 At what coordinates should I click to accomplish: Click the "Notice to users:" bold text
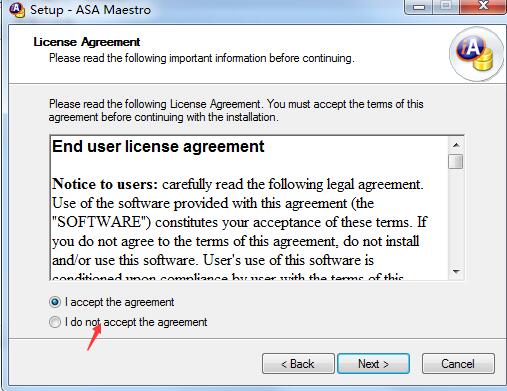click(105, 184)
